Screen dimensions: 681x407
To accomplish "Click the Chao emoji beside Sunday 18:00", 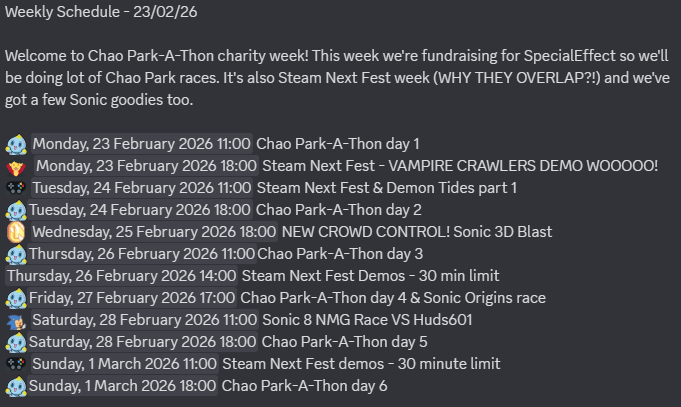I will 16,386.
